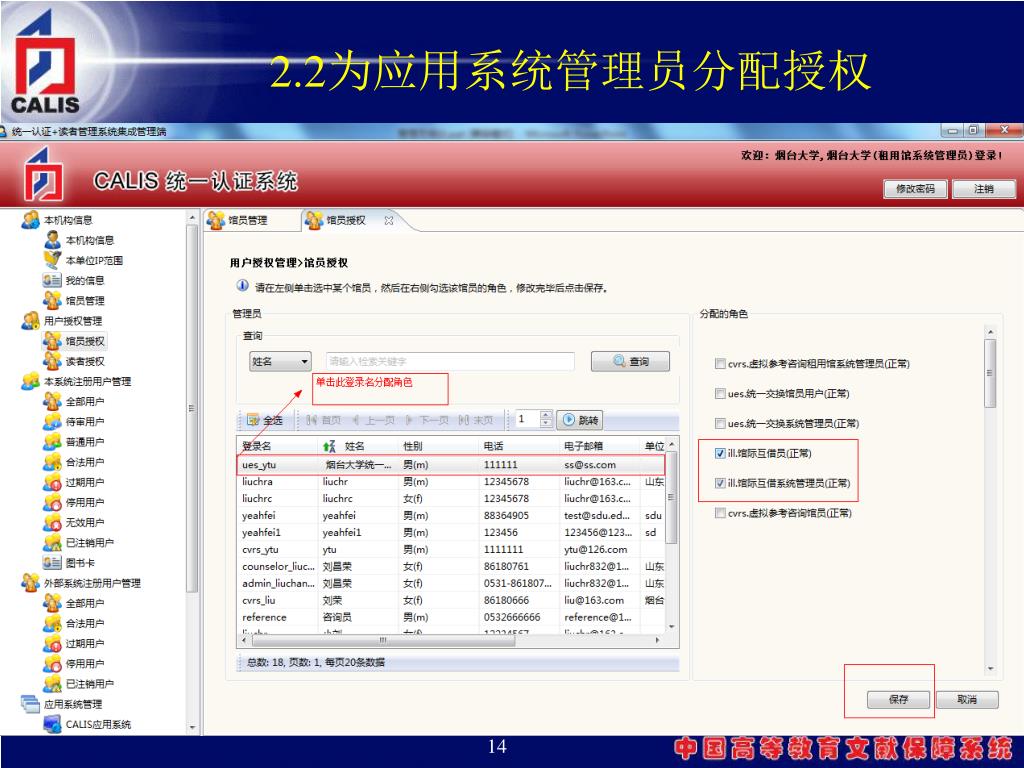Open 全部用户 under 本系统注册用户管理
This screenshot has width=1024, height=768.
pyautogui.click(x=85, y=402)
